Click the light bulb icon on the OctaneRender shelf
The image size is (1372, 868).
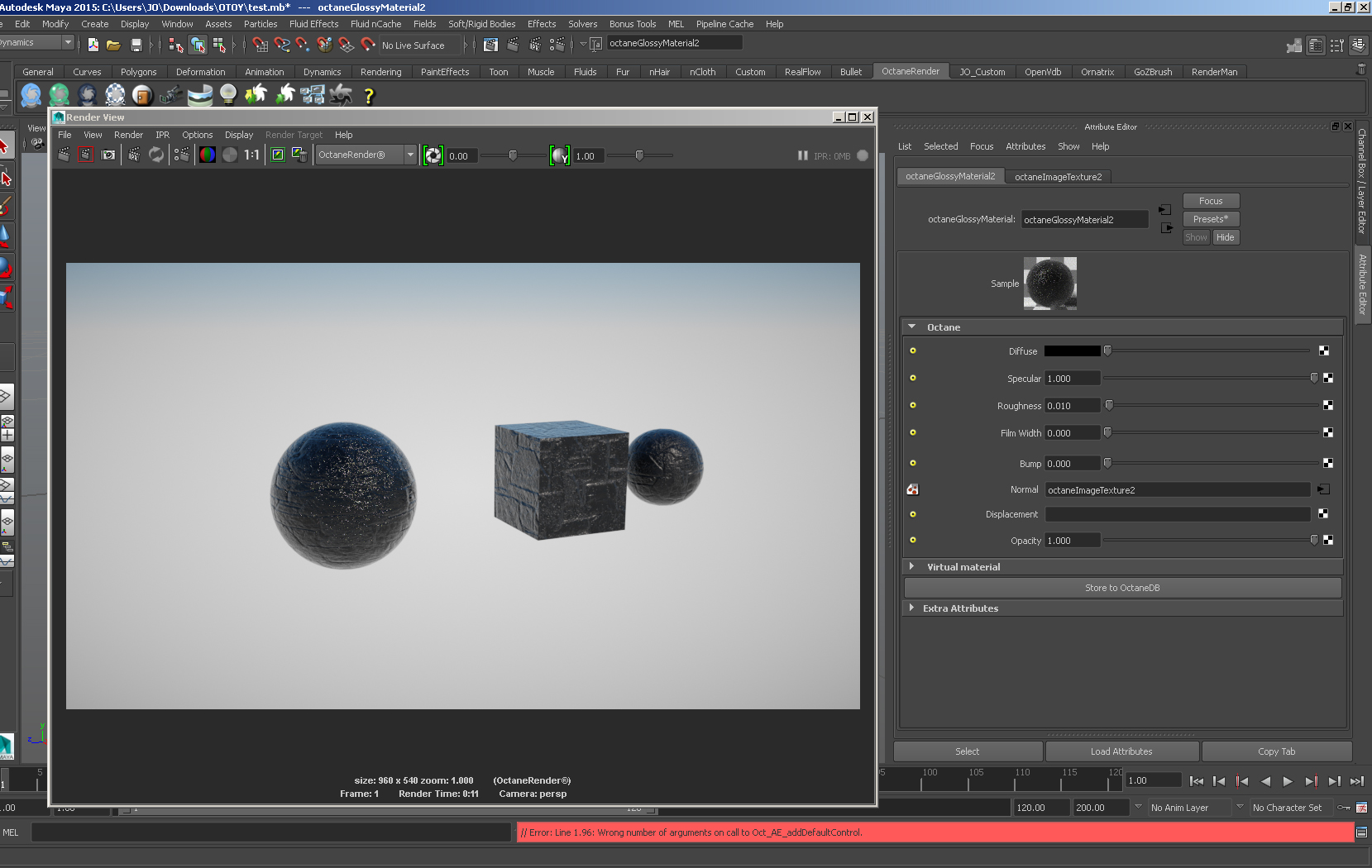click(x=228, y=95)
